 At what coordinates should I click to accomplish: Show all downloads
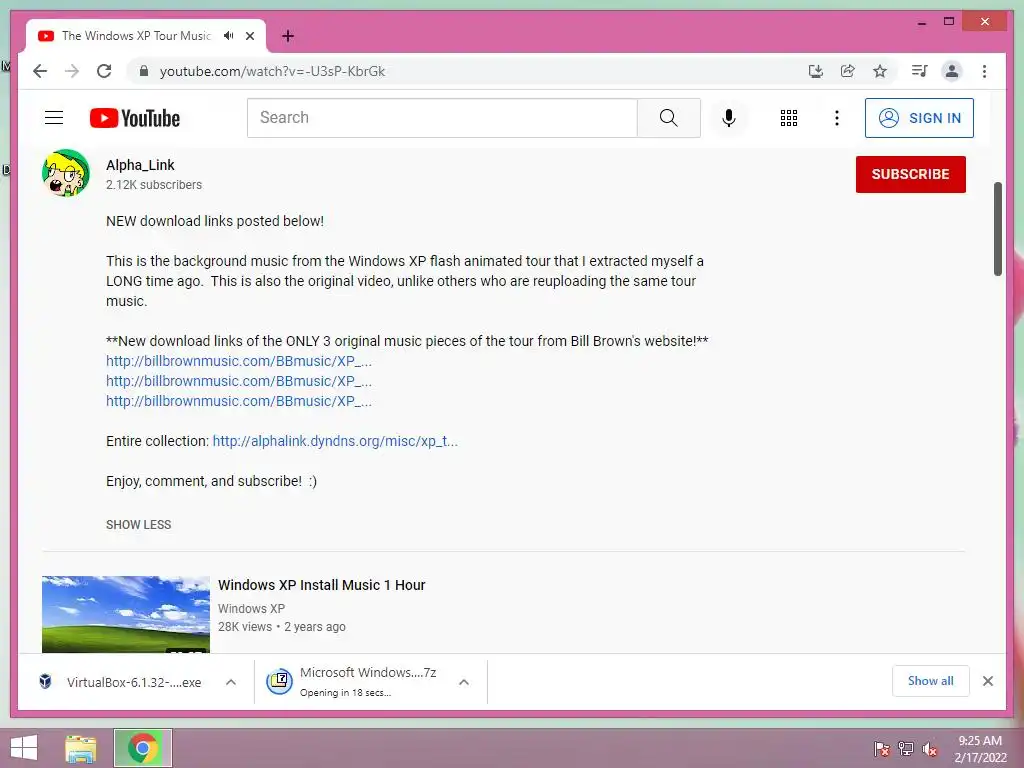931,681
